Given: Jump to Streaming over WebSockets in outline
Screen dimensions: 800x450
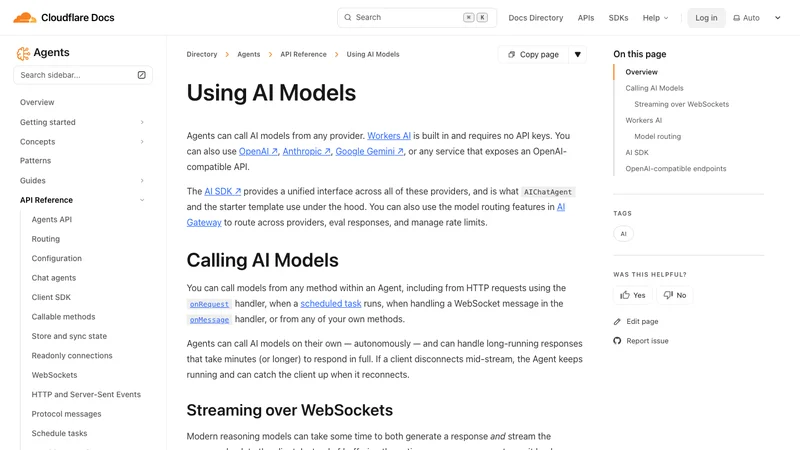Looking at the screenshot, I should pyautogui.click(x=681, y=104).
